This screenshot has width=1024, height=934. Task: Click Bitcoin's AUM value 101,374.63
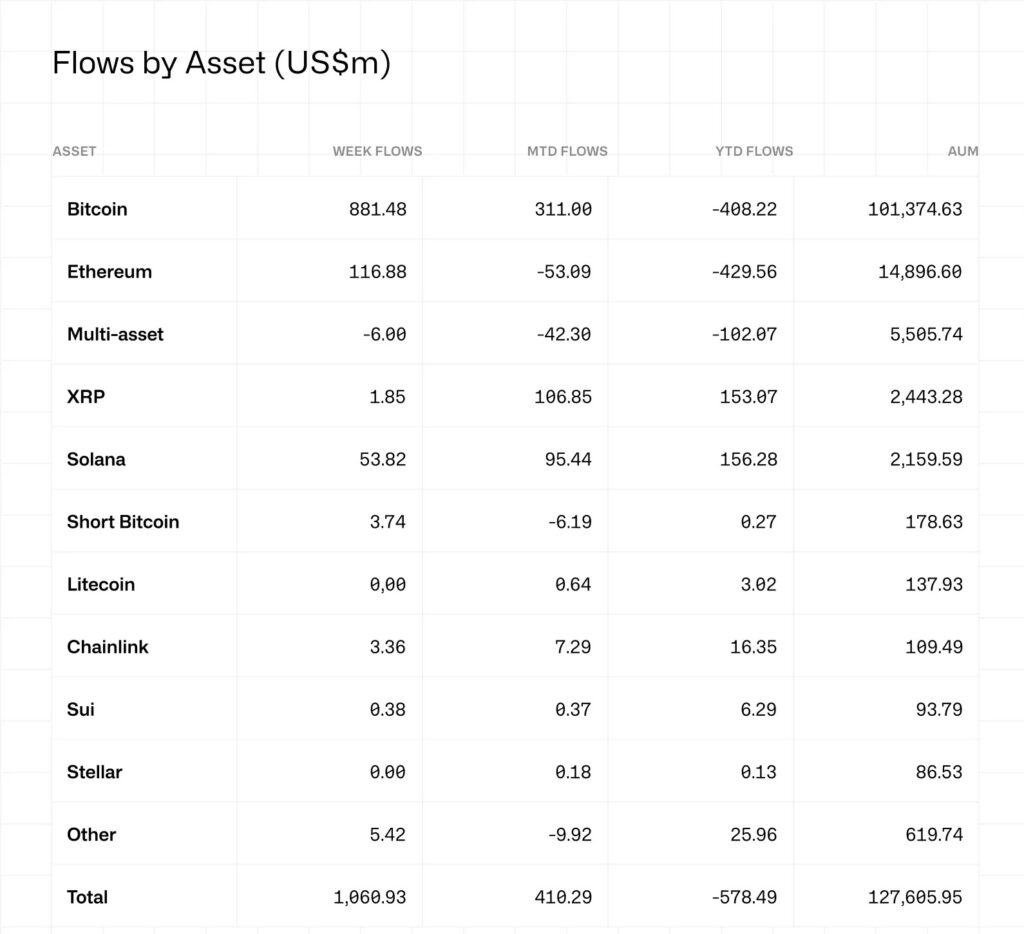pyautogui.click(x=916, y=209)
